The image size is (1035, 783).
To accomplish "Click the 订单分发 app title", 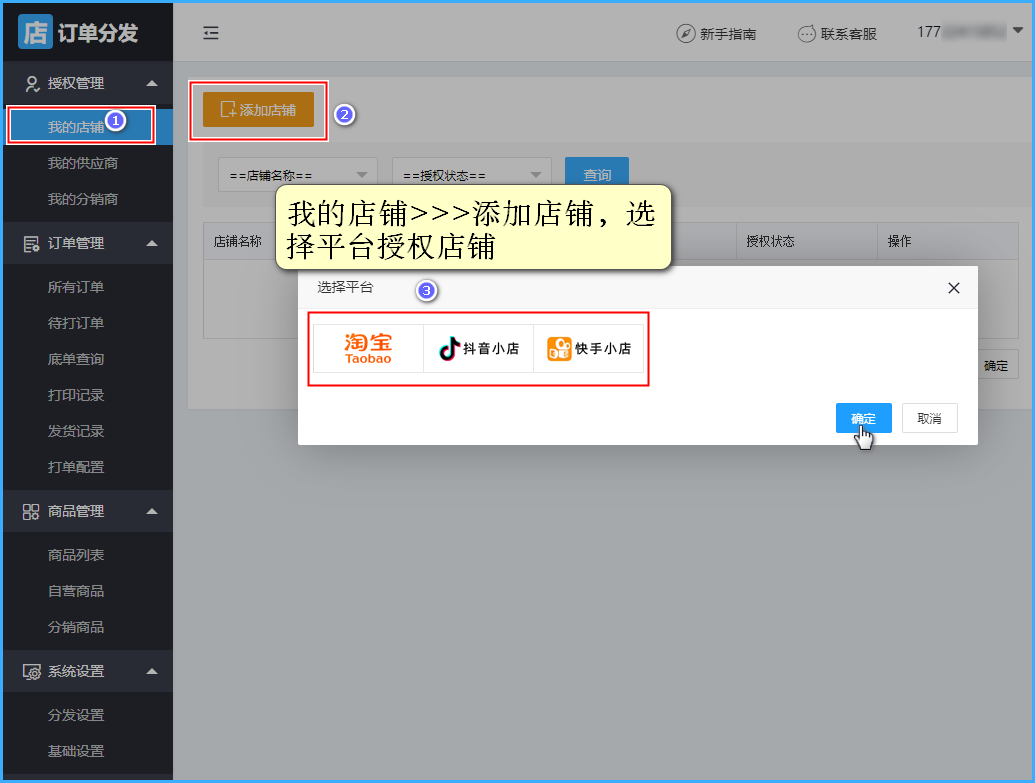I will coord(98,33).
